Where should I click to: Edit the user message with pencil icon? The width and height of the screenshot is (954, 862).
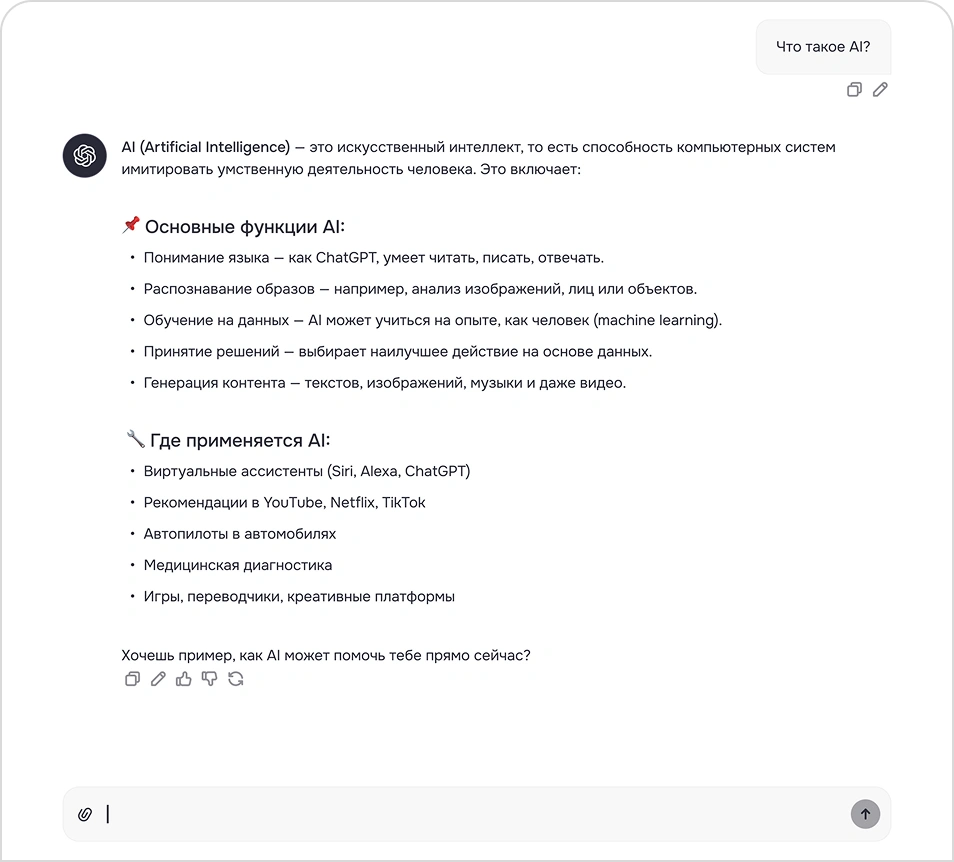point(880,90)
